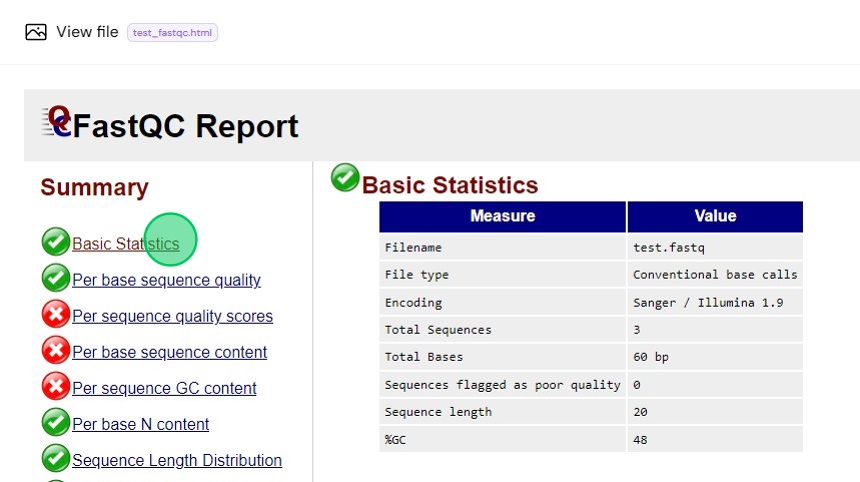Click fail icon next to Per sequence GC content

point(55,387)
